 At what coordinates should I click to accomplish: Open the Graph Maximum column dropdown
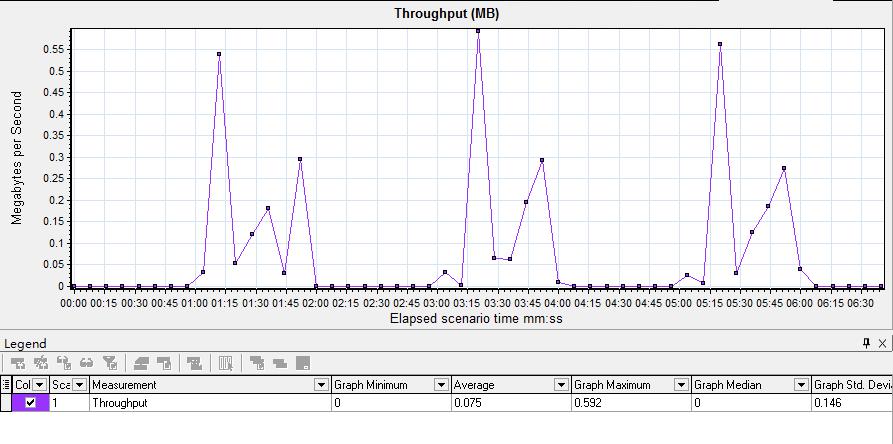click(680, 385)
